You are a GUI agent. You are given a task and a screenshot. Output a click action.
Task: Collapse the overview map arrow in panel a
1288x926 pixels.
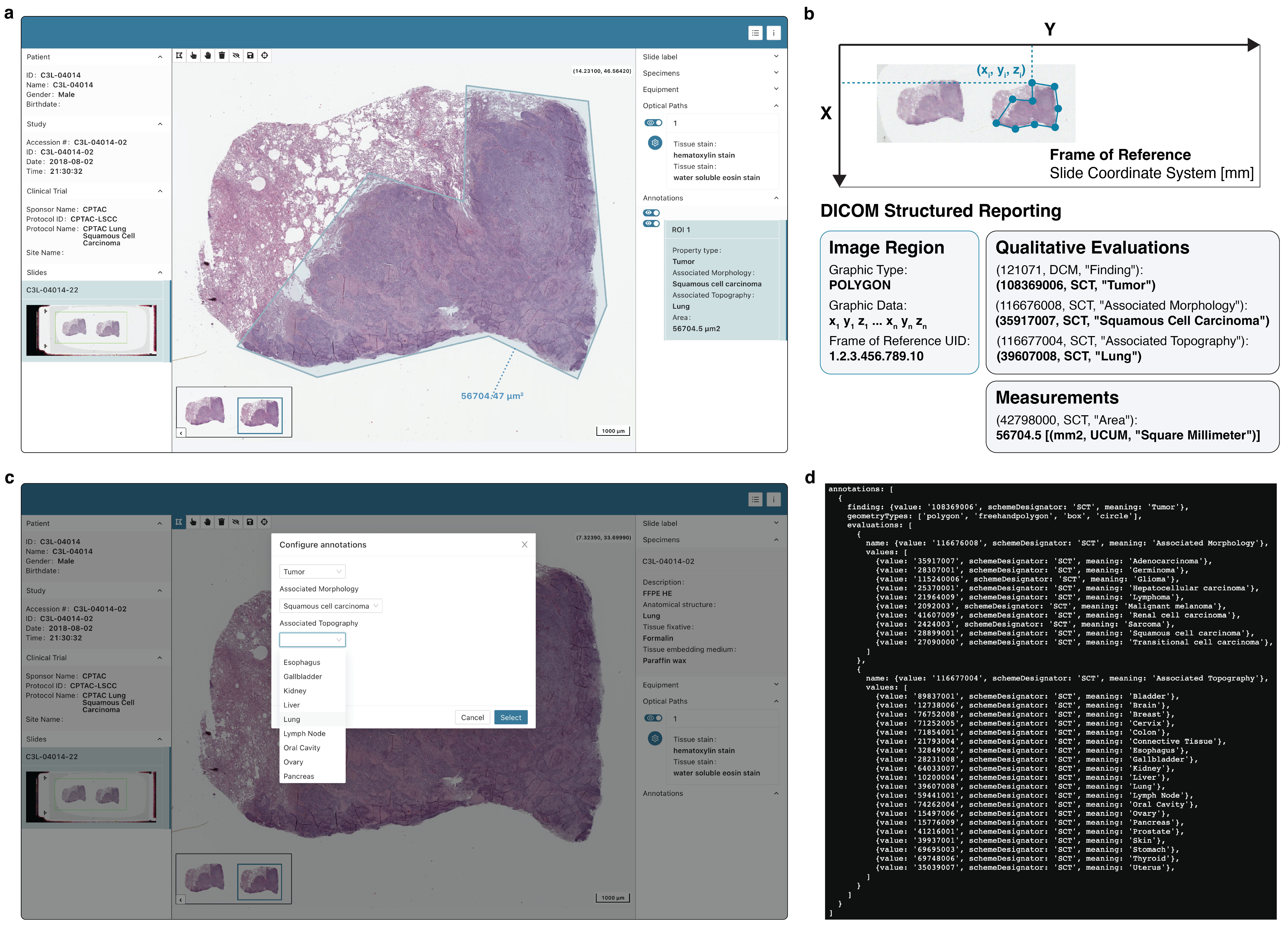[181, 433]
